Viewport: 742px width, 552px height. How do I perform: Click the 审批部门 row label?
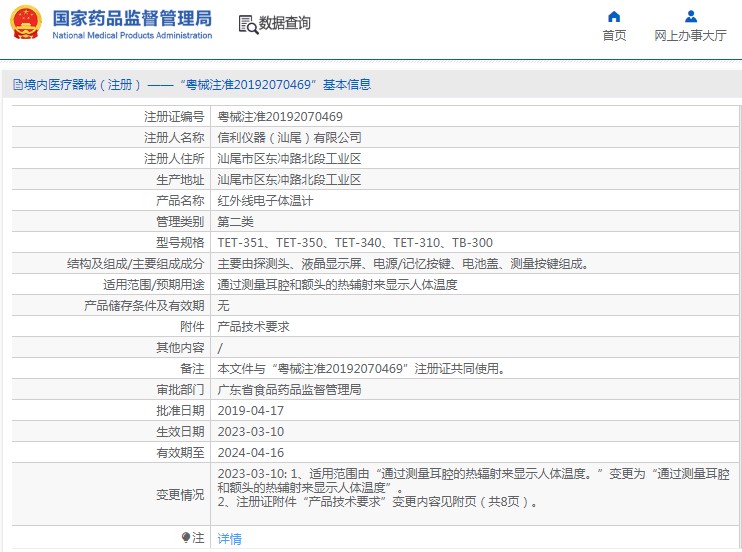click(180, 390)
